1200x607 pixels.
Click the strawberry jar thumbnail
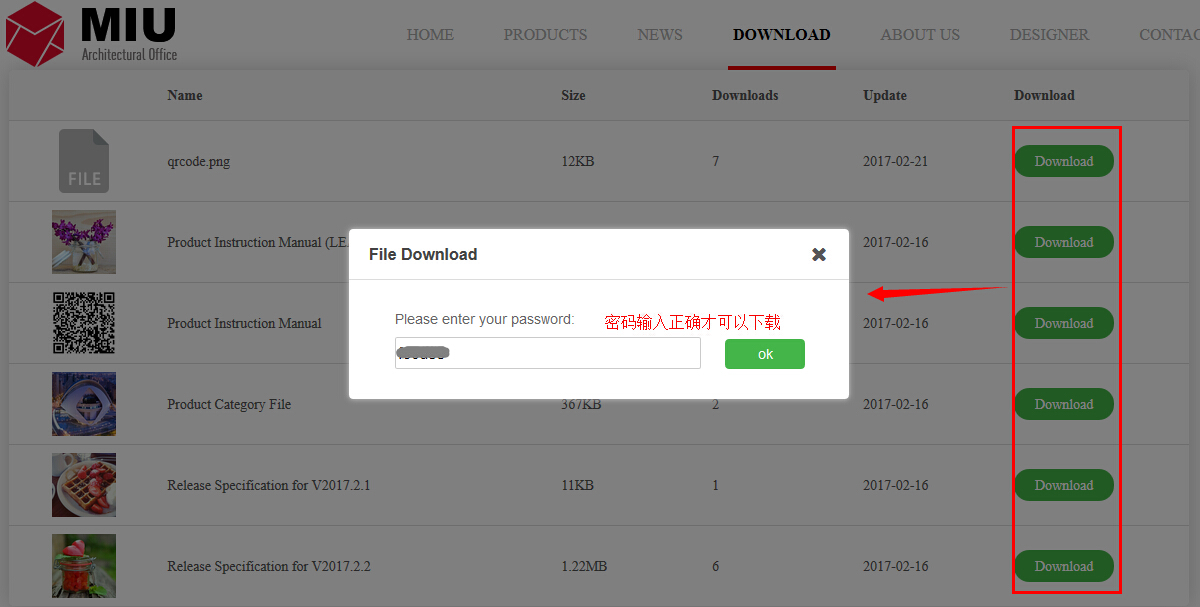click(84, 566)
